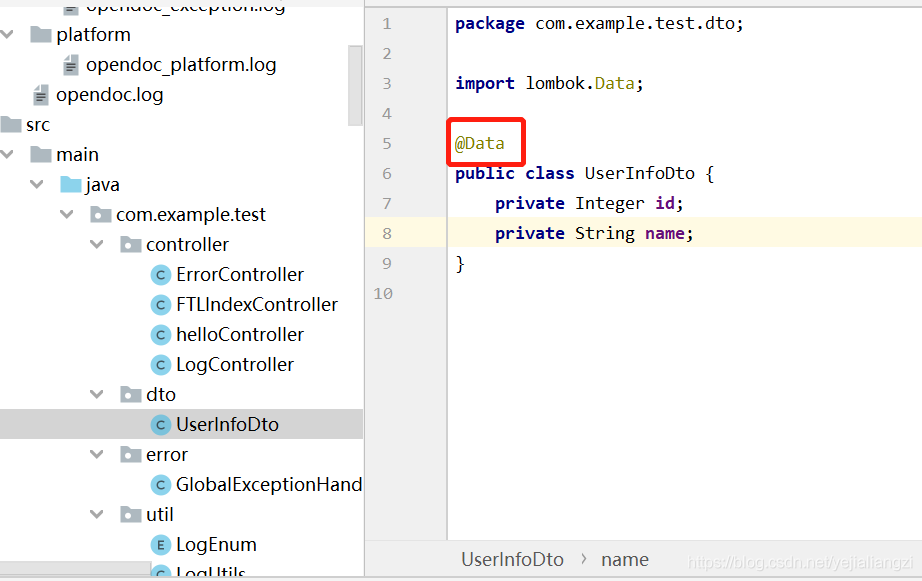Select the controller package label
The image size is (922, 581).
tap(188, 245)
